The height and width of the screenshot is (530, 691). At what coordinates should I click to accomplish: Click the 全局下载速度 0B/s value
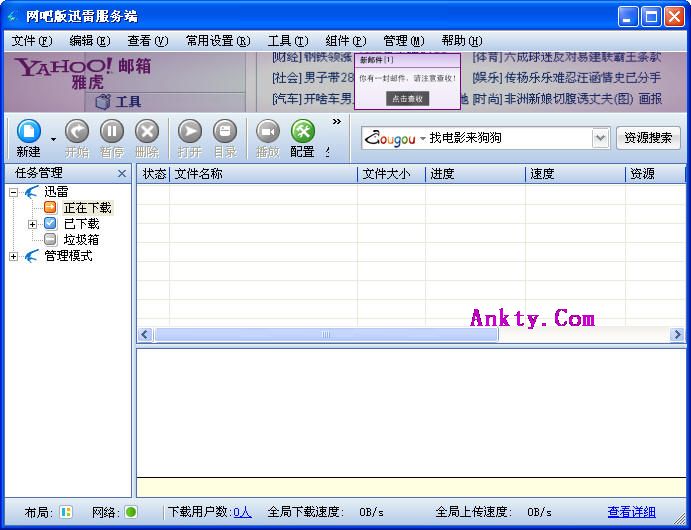point(371,512)
